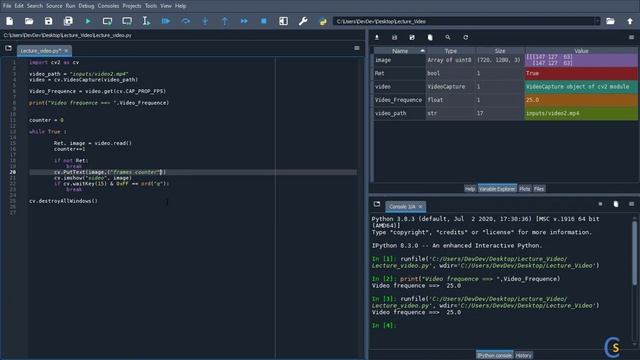Close the Console 1/A tab

(x=420, y=207)
